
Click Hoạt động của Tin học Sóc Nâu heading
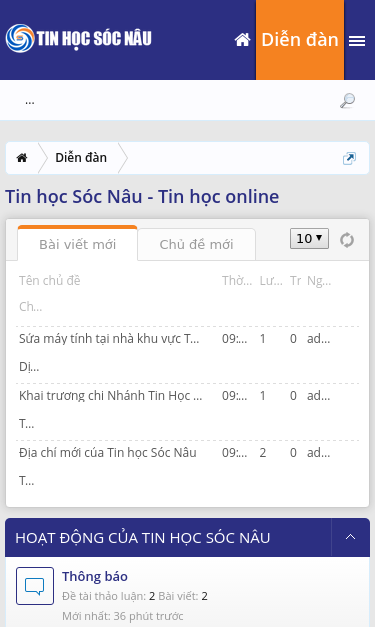click(x=143, y=537)
